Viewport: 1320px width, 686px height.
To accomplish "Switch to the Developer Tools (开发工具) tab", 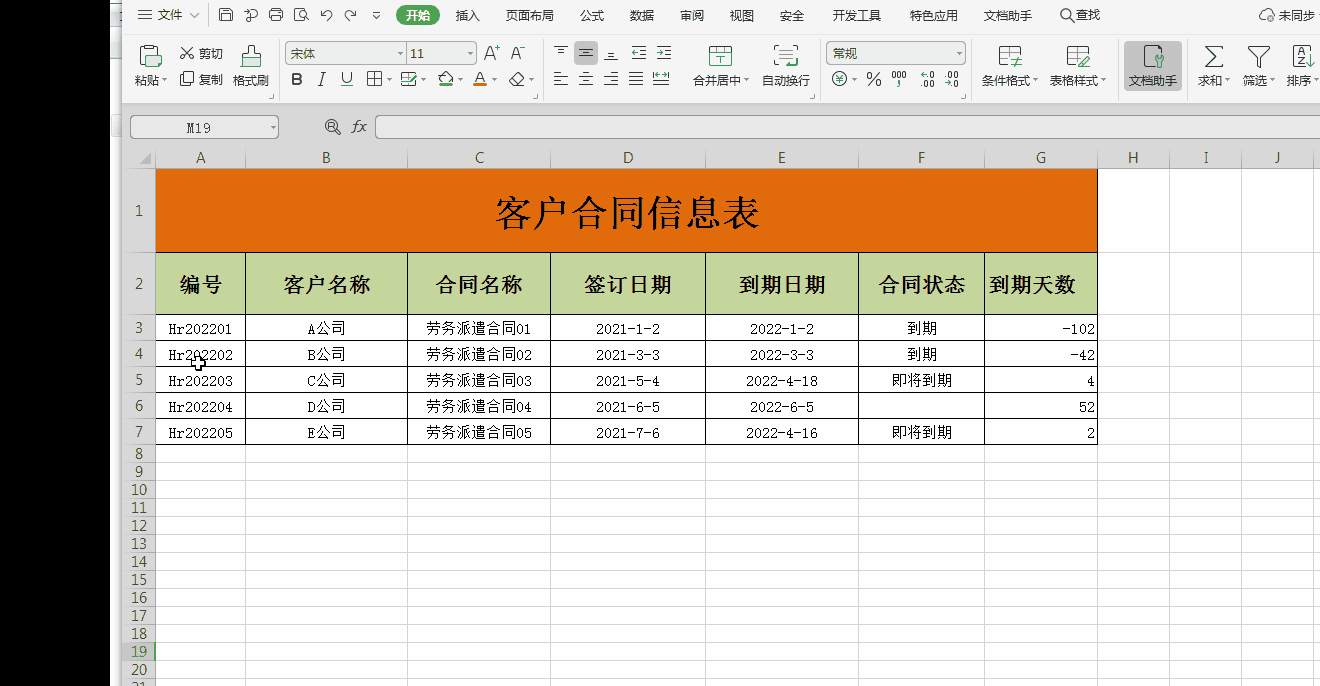I will point(857,15).
